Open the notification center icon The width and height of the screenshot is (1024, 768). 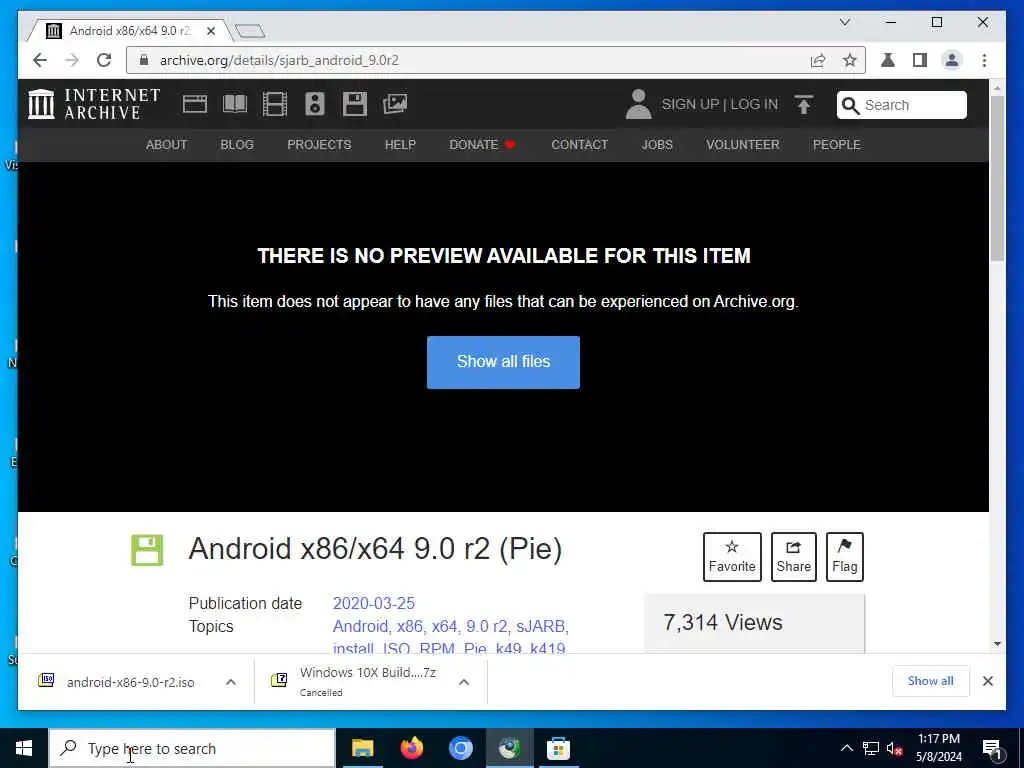click(991, 749)
